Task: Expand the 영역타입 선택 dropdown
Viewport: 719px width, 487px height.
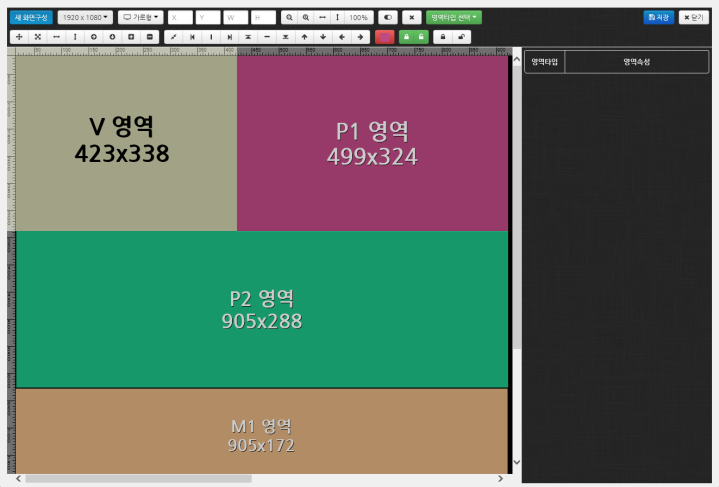Action: coord(454,18)
